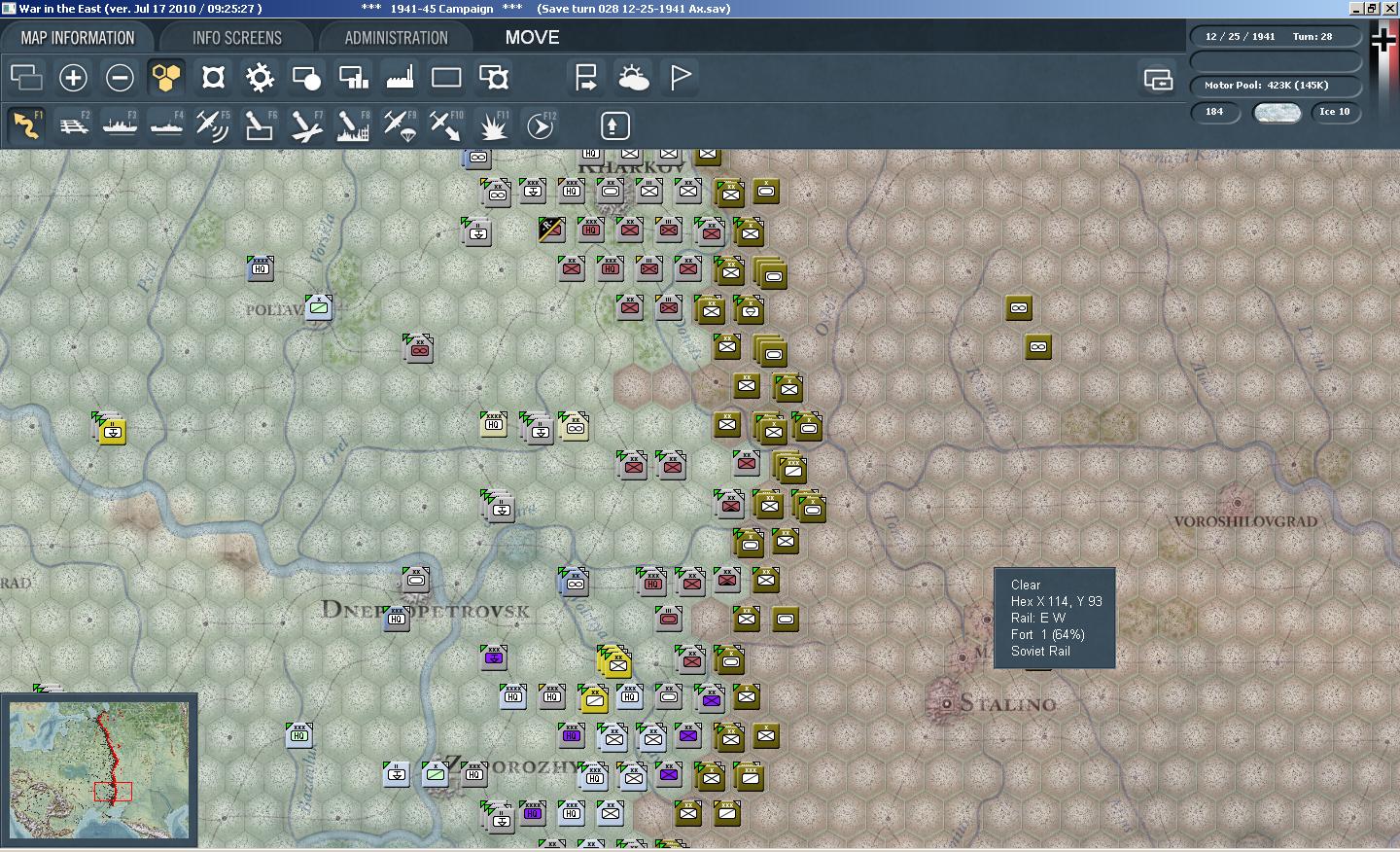Click the End Turn button (F12)
Image resolution: width=1400 pixels, height=852 pixels.
pos(540,125)
